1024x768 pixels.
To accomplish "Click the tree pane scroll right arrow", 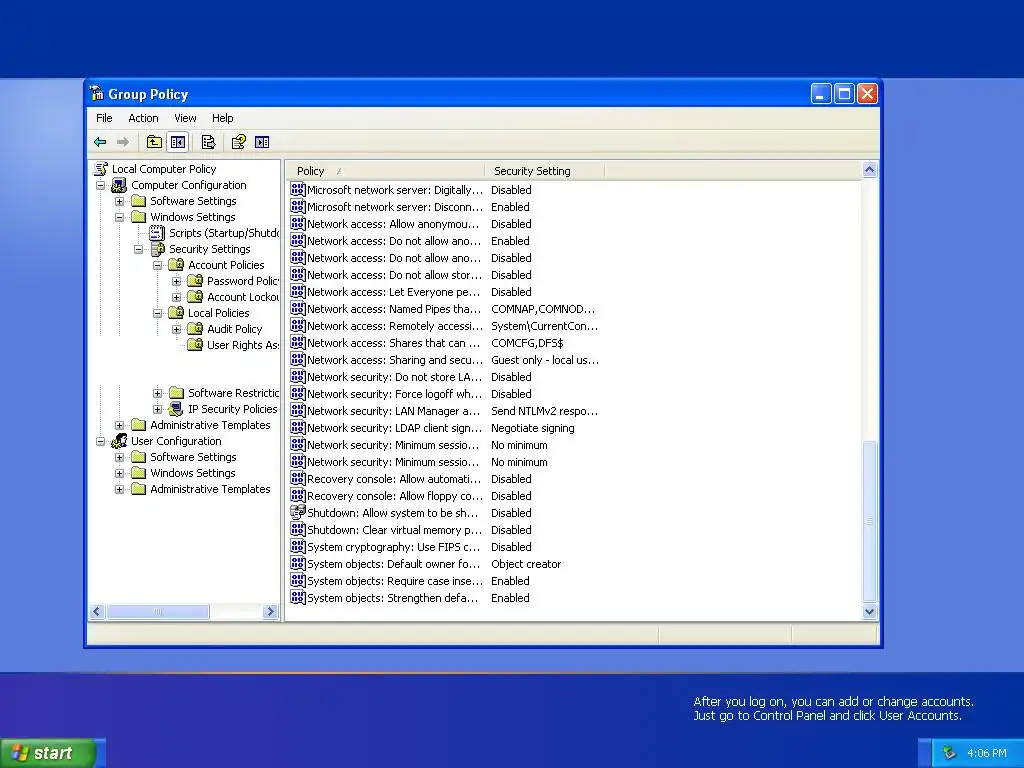I will [270, 612].
